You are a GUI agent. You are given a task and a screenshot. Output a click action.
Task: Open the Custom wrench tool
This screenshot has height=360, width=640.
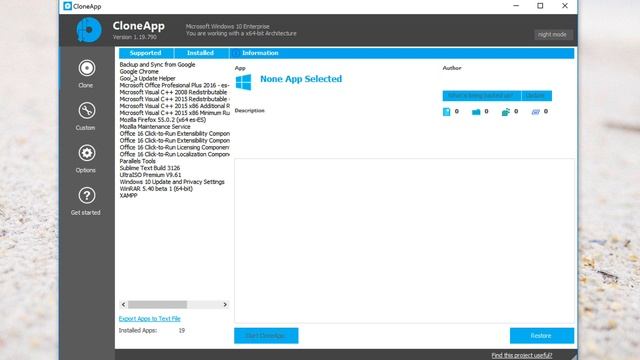[86, 116]
